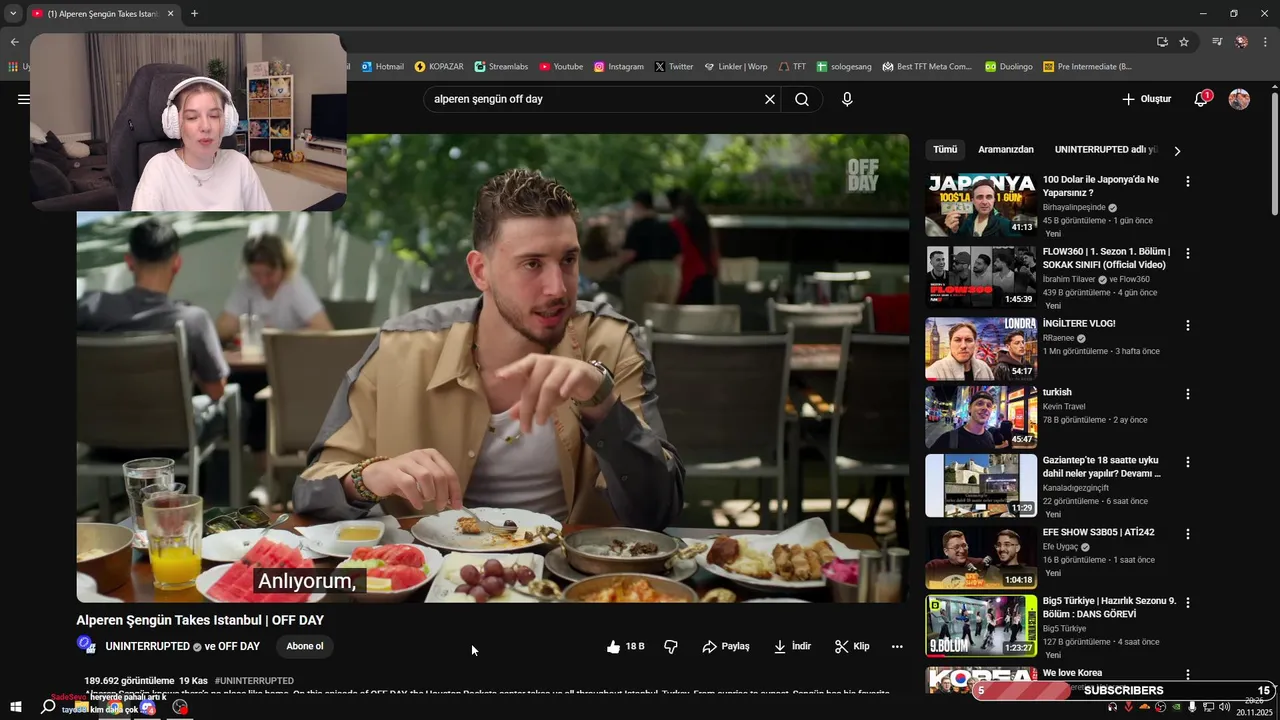Click the browser back arrow

point(14,42)
